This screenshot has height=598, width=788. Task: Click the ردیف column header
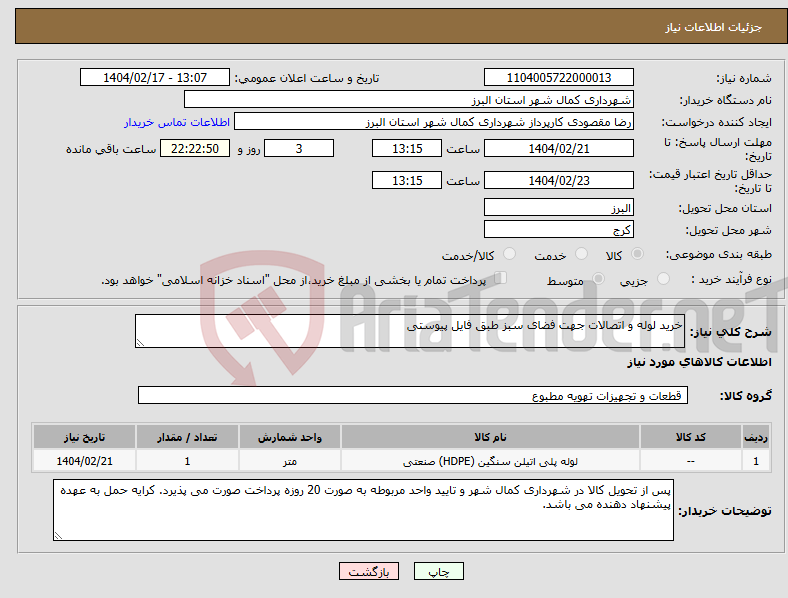tap(756, 437)
